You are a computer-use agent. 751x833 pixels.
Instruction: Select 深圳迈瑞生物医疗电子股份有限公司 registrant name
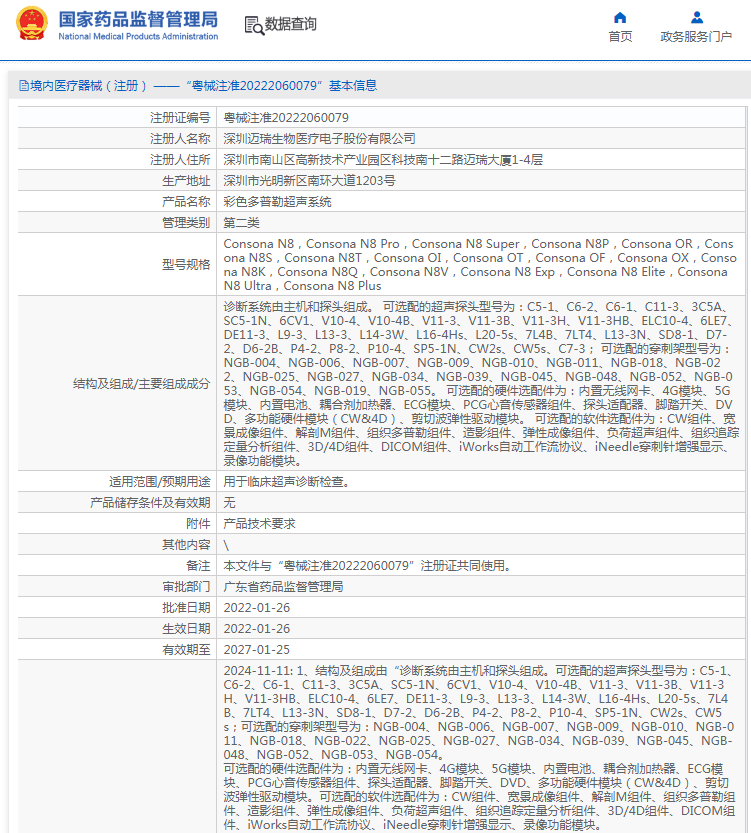click(x=319, y=139)
